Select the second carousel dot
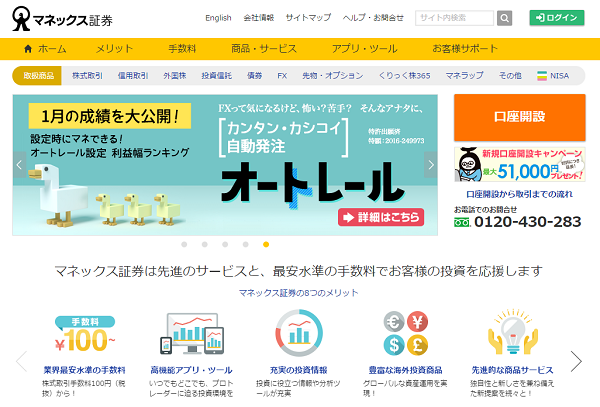 [205, 244]
